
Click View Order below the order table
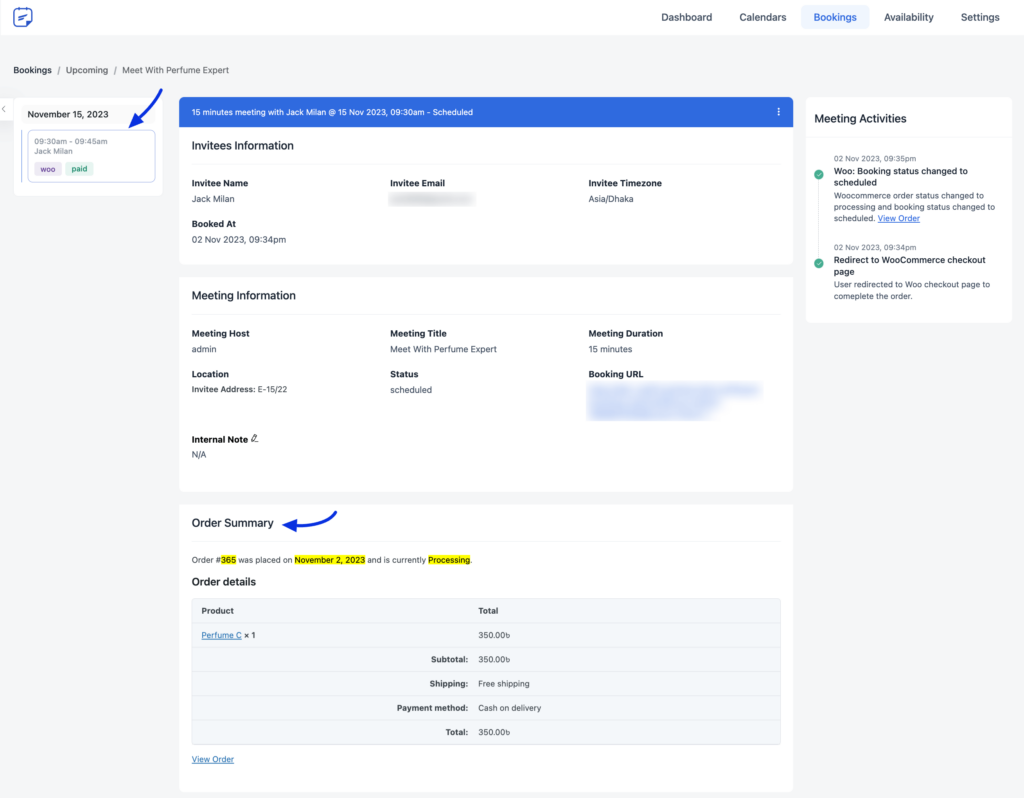click(213, 759)
